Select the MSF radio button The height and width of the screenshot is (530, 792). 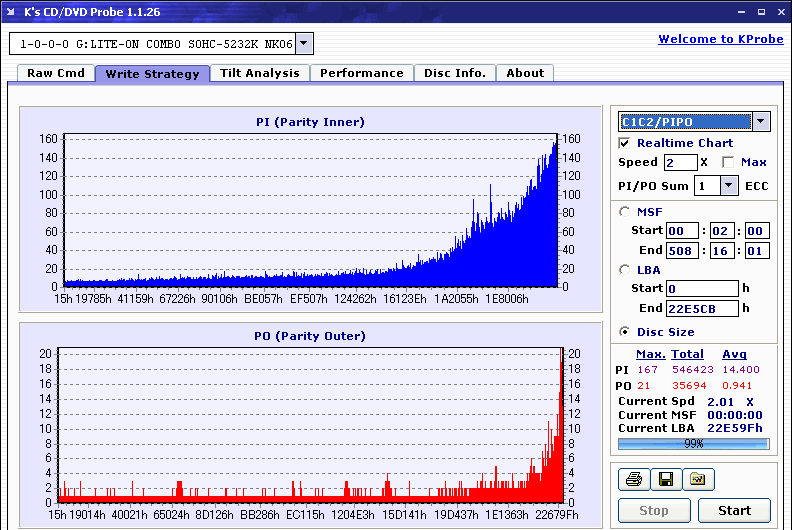624,212
